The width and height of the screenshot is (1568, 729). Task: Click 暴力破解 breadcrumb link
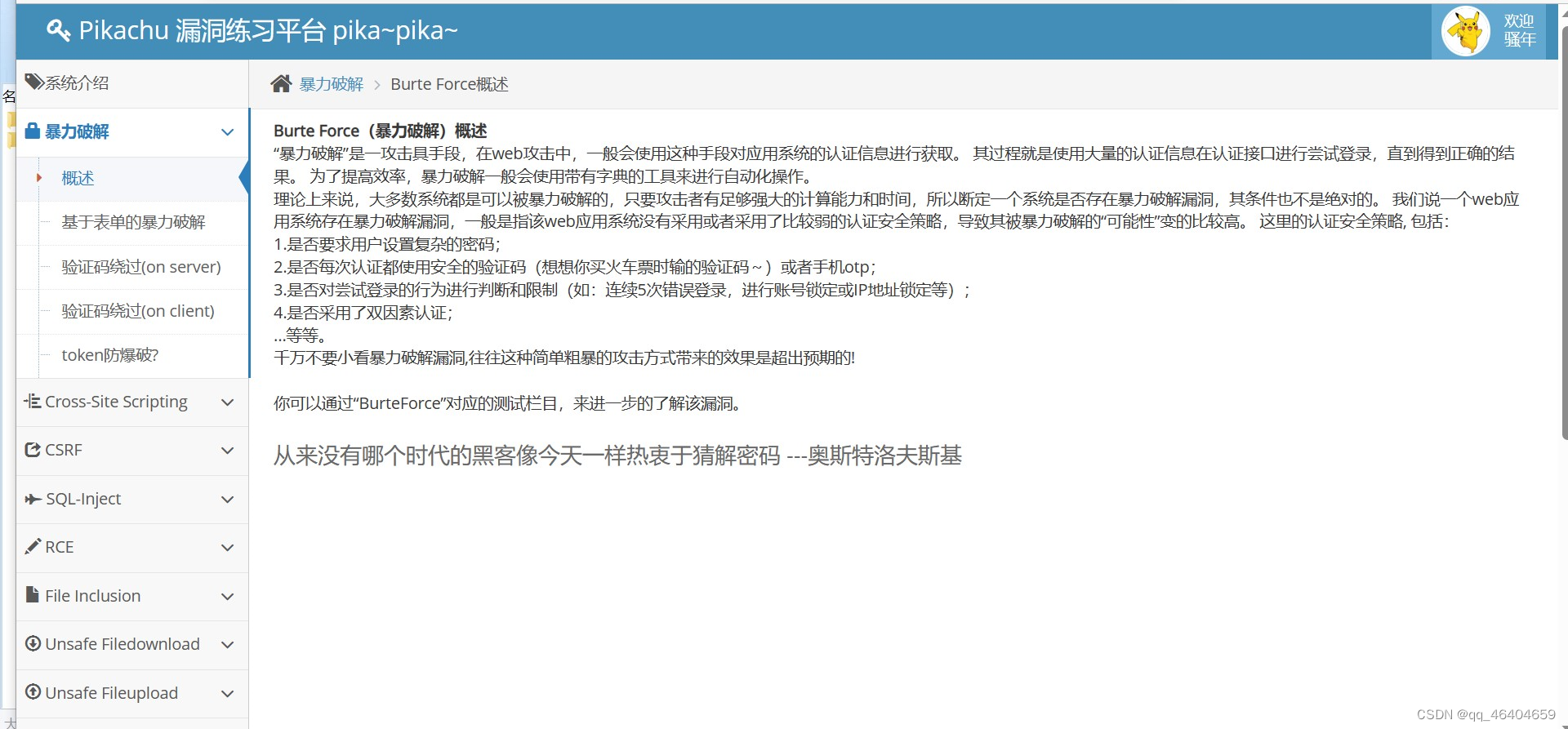click(332, 84)
